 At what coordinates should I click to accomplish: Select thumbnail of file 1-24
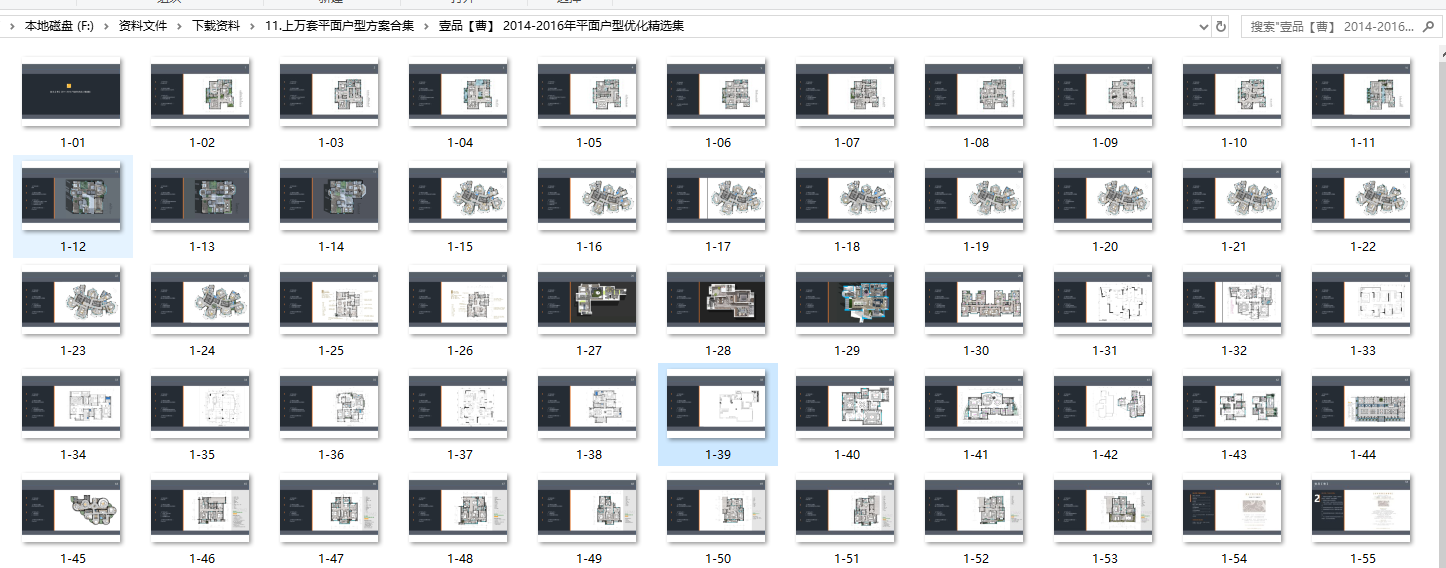point(200,299)
